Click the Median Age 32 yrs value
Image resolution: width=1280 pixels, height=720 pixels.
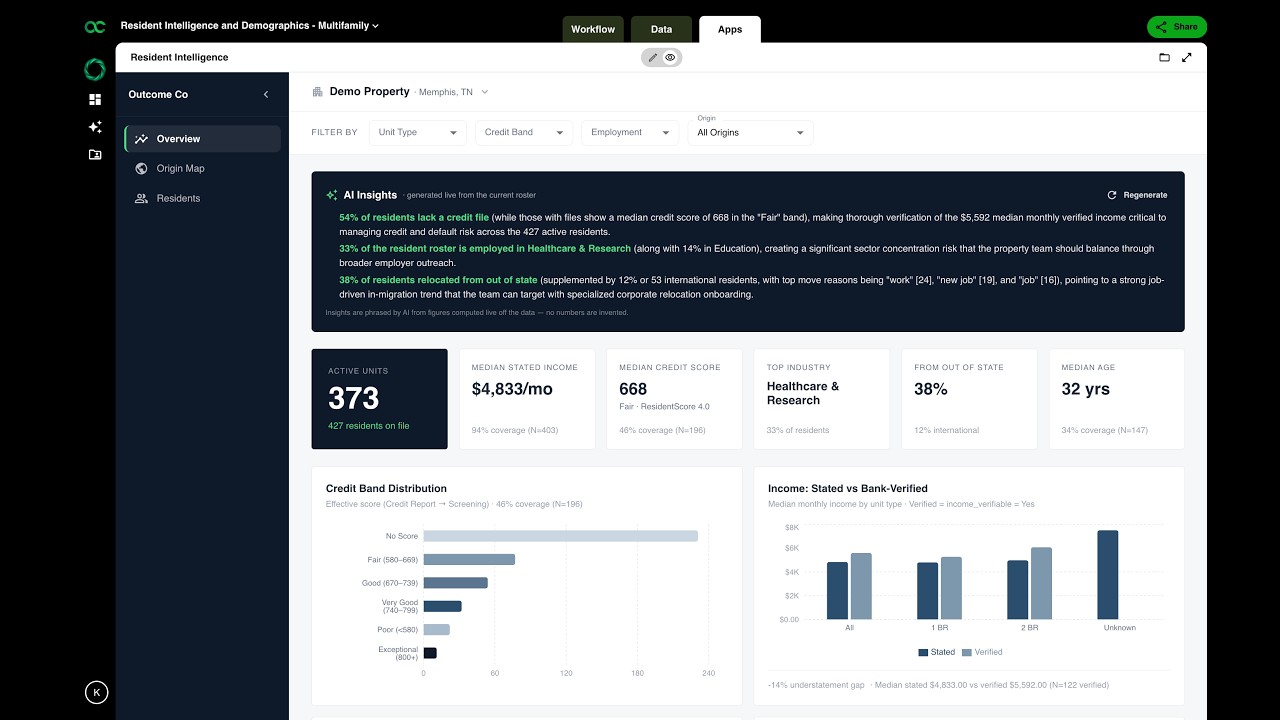click(x=1085, y=389)
